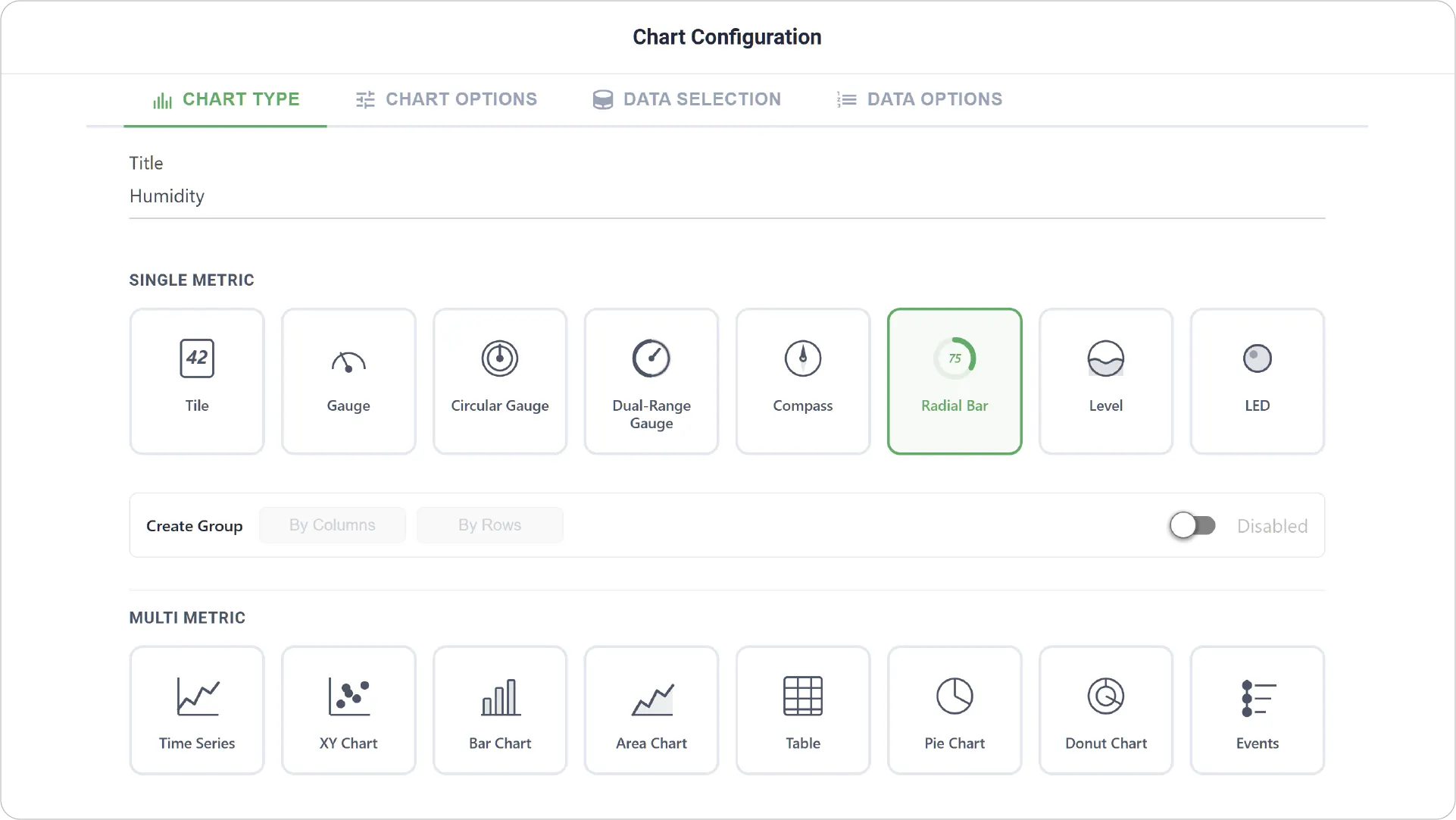Pick the Area Chart type
This screenshot has height=820, width=1456.
click(651, 710)
